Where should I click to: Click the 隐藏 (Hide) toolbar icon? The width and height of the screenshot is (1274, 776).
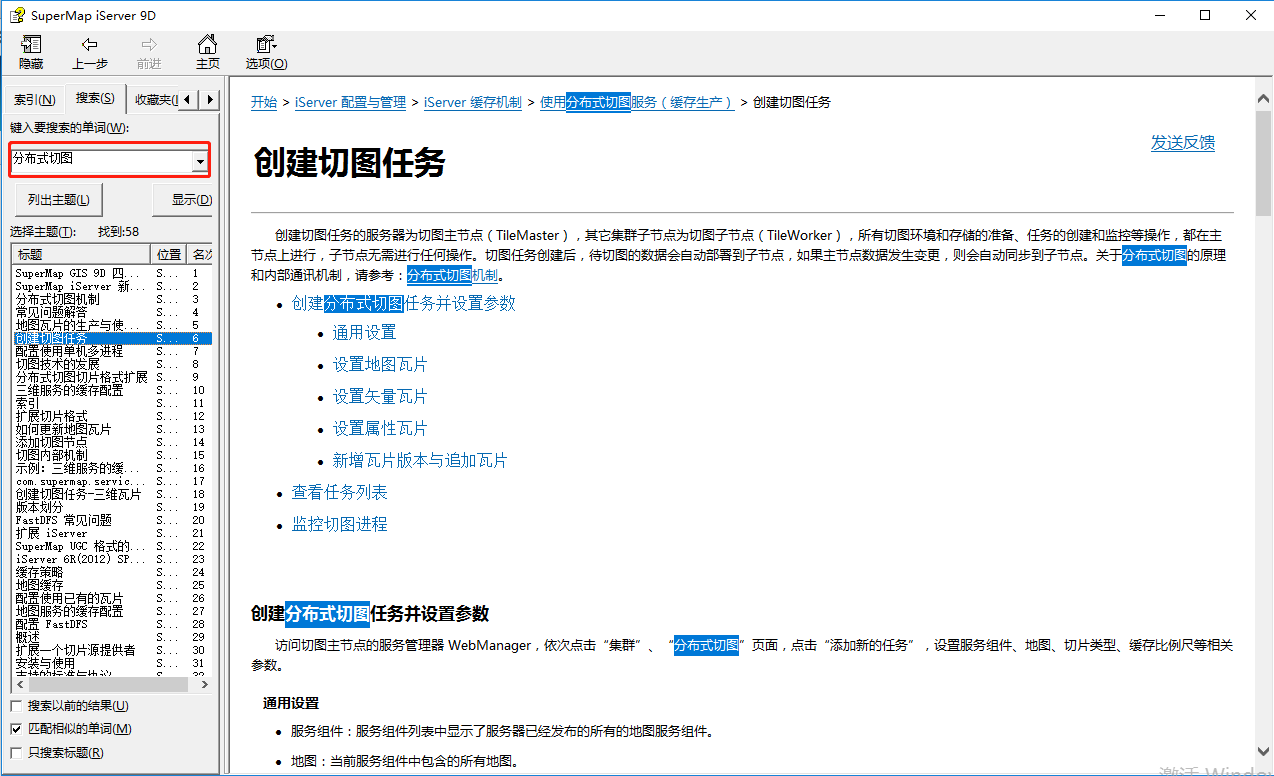coord(31,53)
